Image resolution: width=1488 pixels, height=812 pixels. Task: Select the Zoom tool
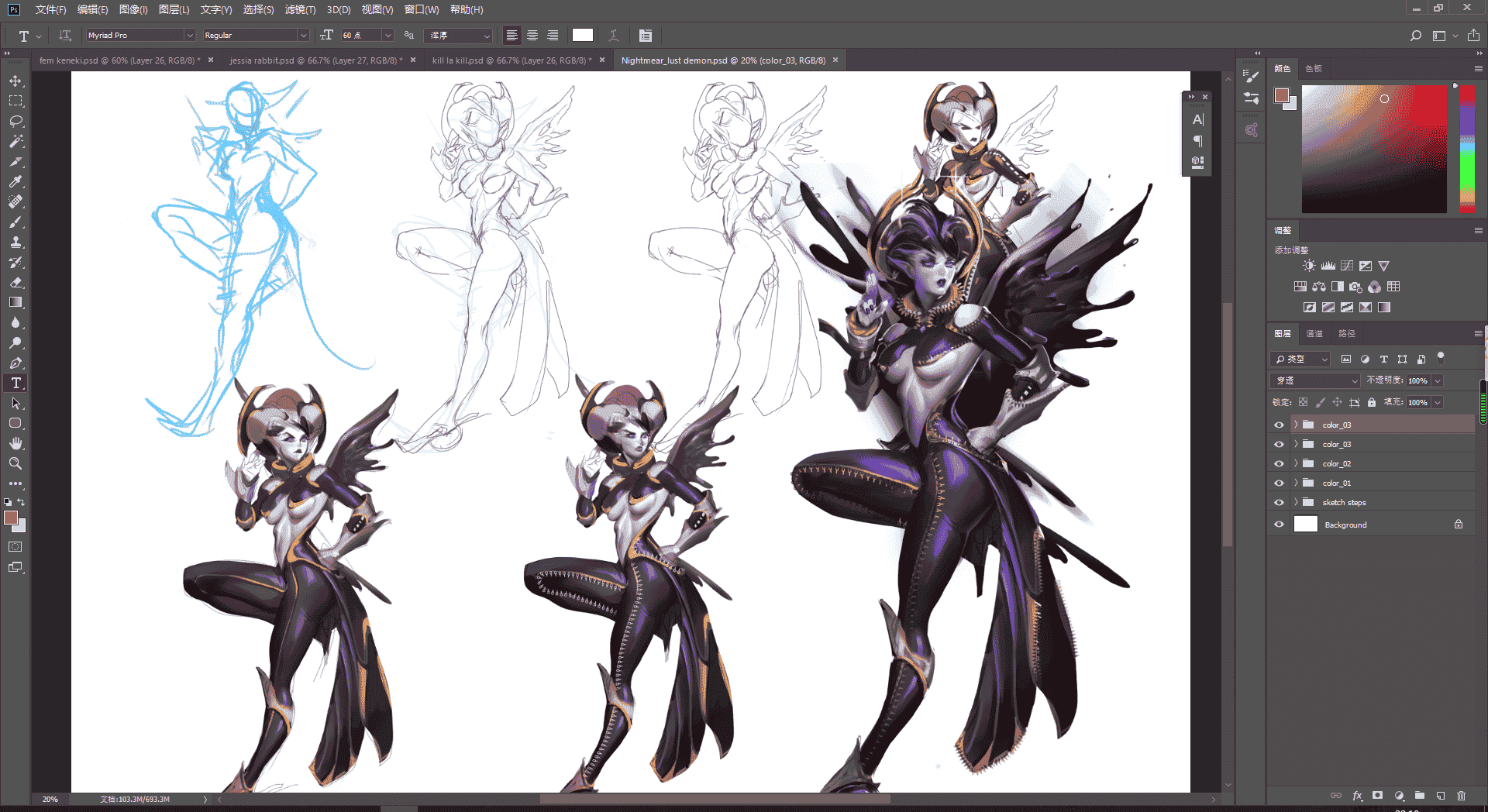(15, 464)
